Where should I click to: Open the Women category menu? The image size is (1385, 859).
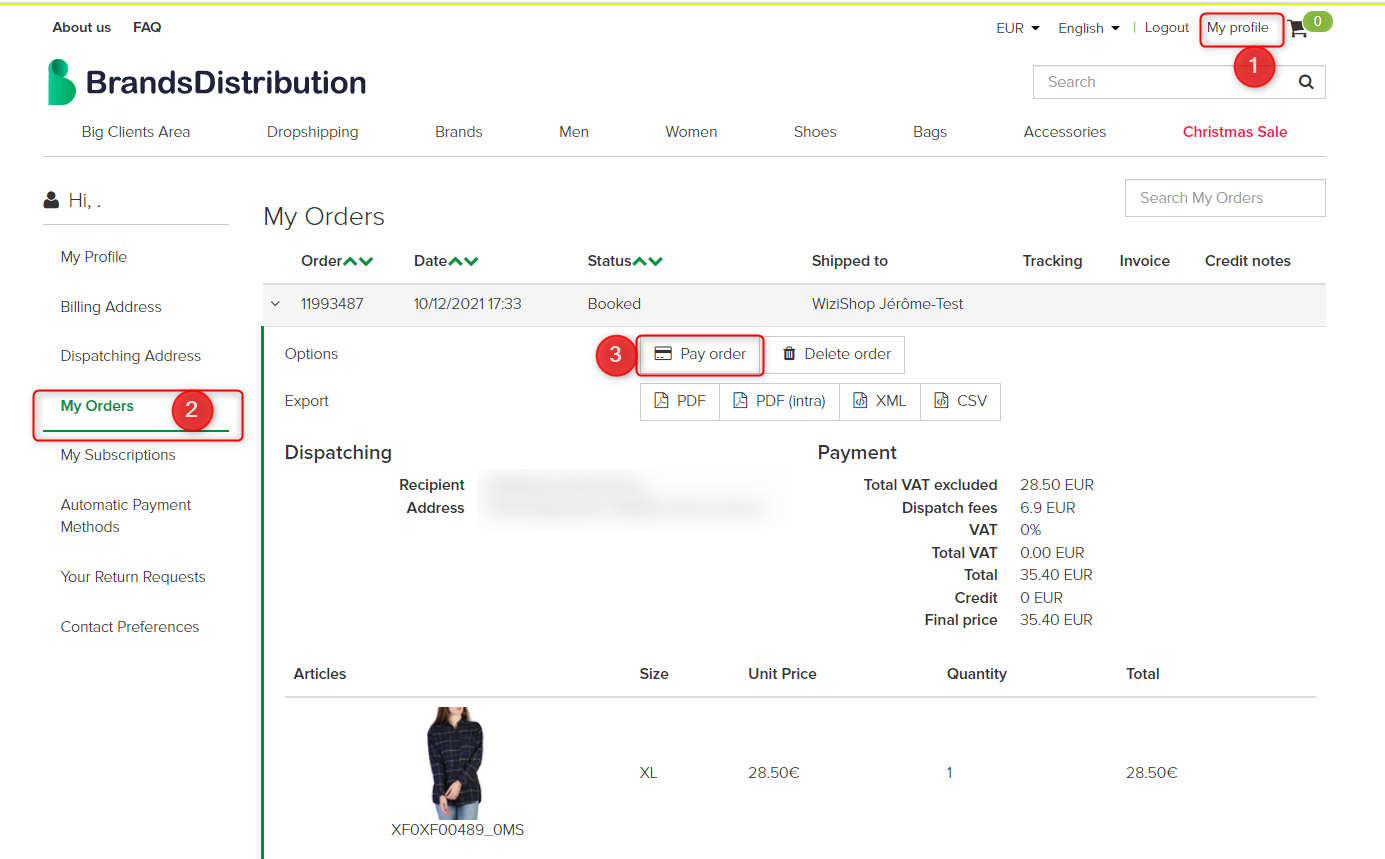[x=691, y=132]
